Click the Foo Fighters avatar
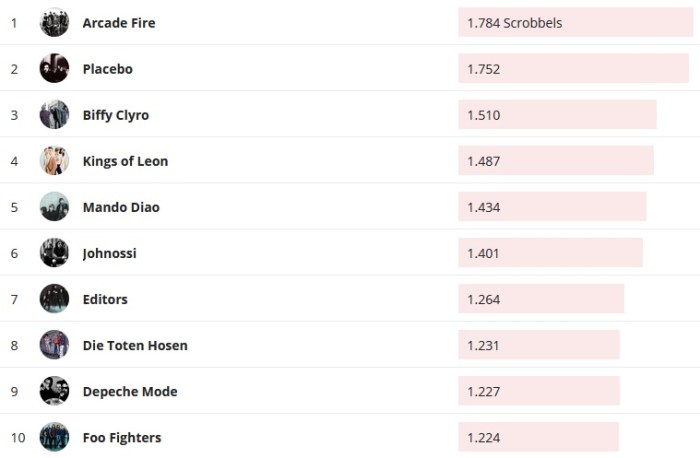 54,437
